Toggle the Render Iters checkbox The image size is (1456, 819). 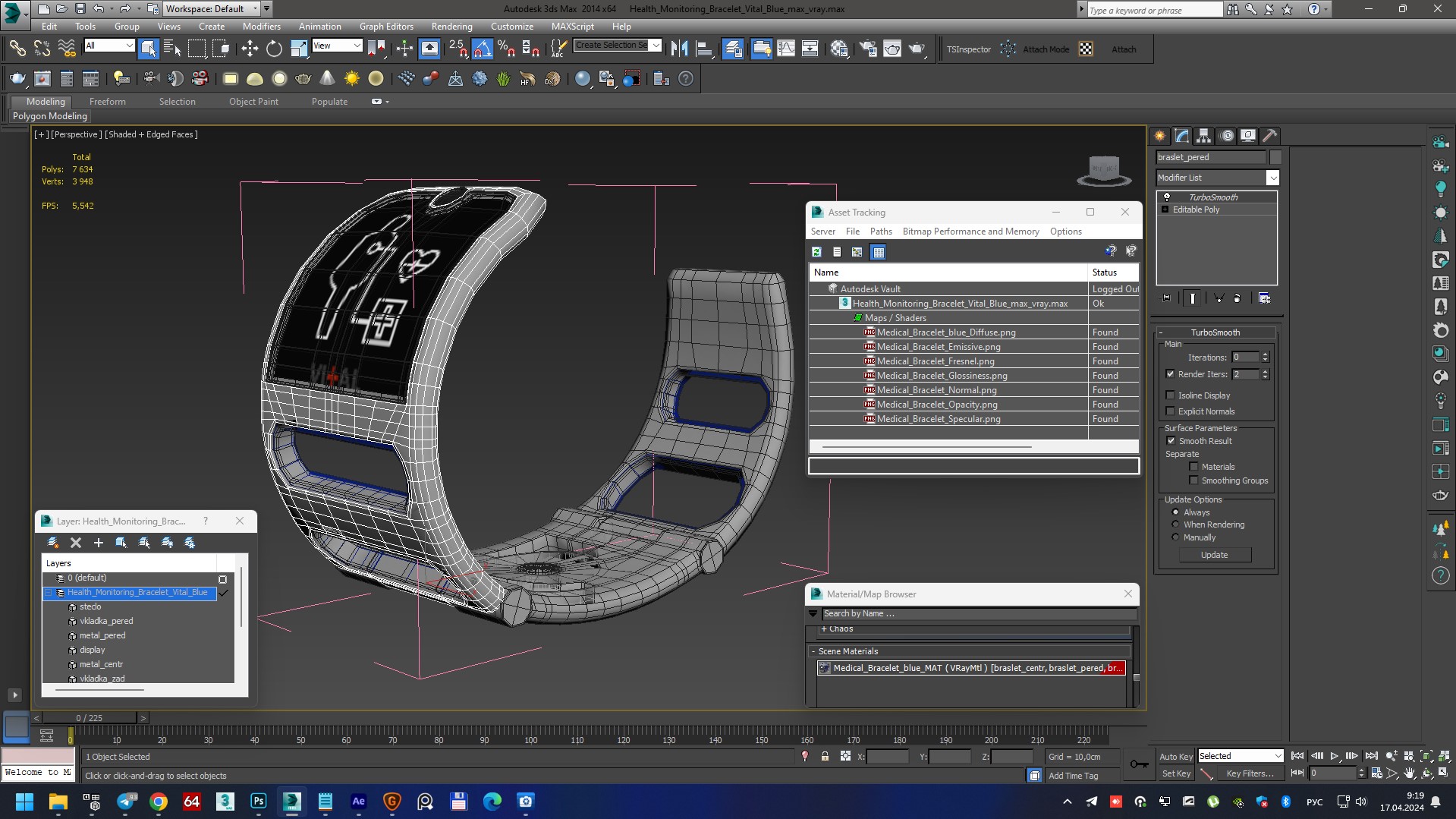1170,374
